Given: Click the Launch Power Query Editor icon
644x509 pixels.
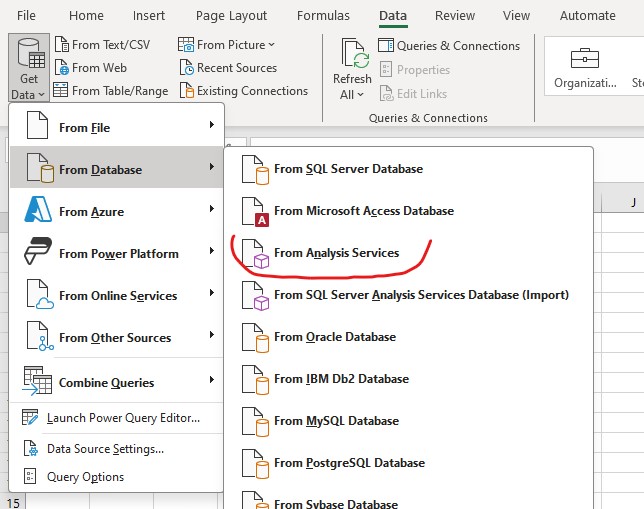Looking at the screenshot, I should point(30,417).
